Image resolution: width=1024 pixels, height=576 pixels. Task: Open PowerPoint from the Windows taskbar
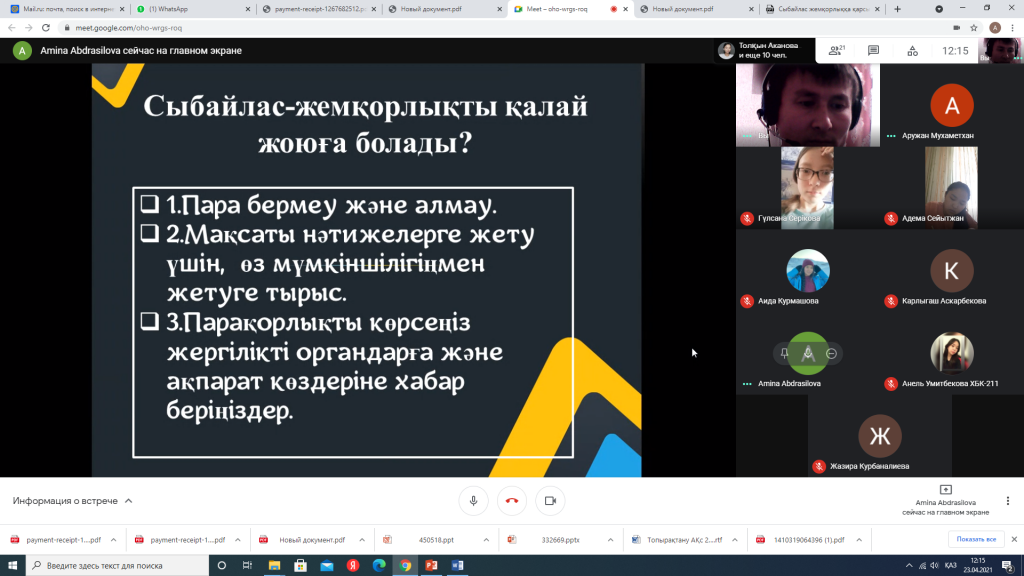432,566
